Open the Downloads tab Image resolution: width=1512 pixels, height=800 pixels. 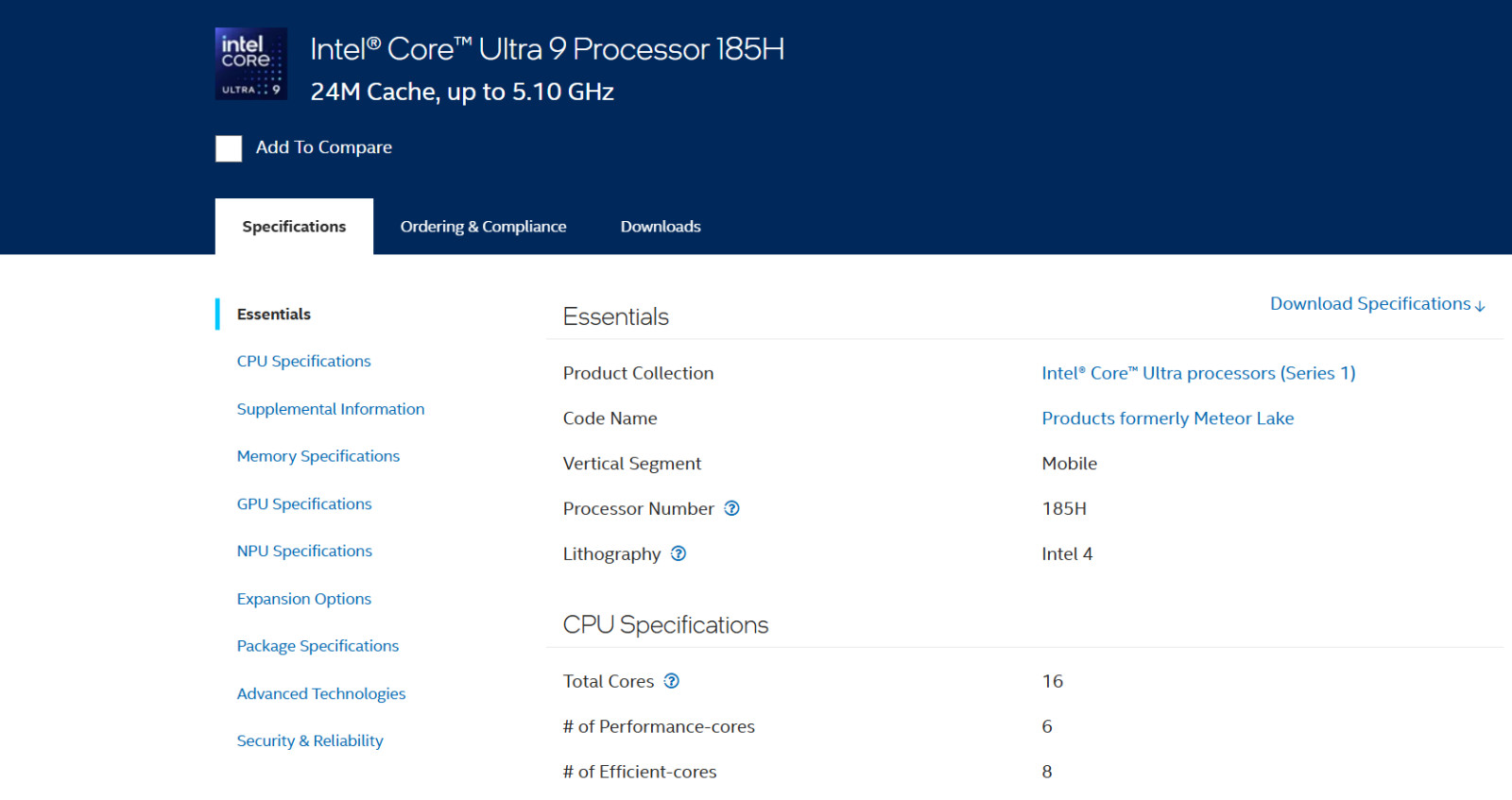pyautogui.click(x=661, y=227)
